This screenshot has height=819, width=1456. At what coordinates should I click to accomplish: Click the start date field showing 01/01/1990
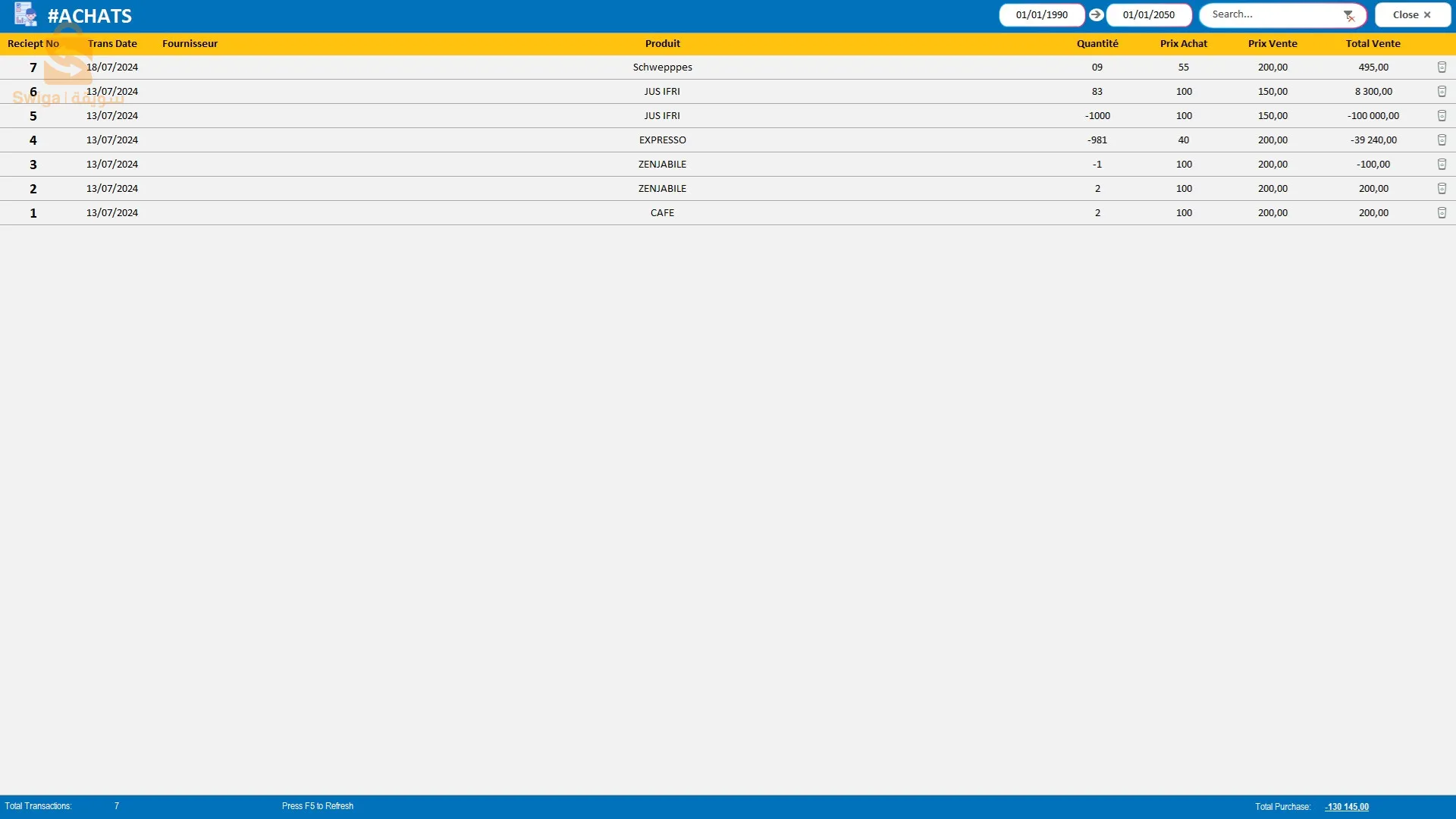coord(1042,14)
